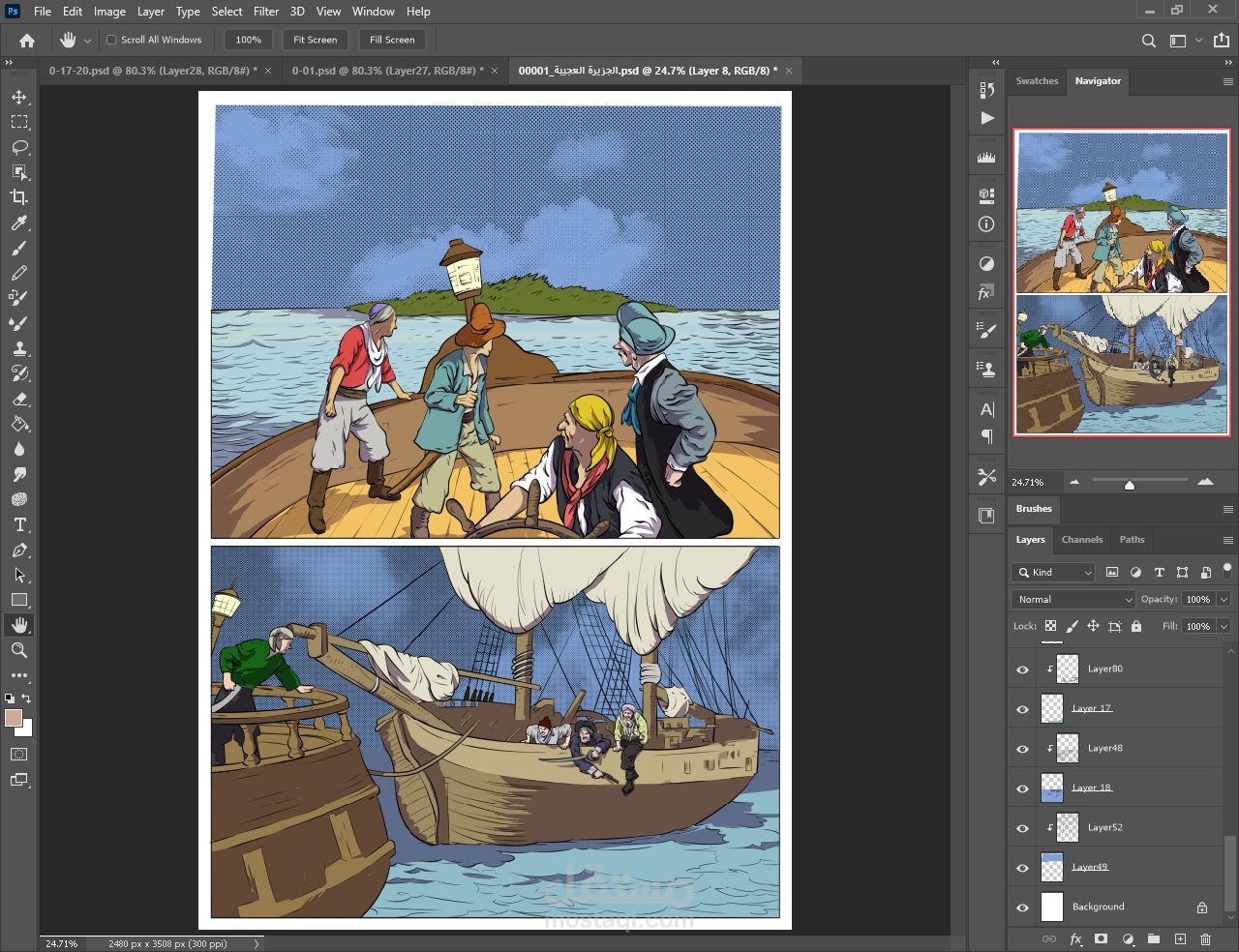1239x952 pixels.
Task: Expand the layer Opacity dropdown arrow
Action: 1224,600
